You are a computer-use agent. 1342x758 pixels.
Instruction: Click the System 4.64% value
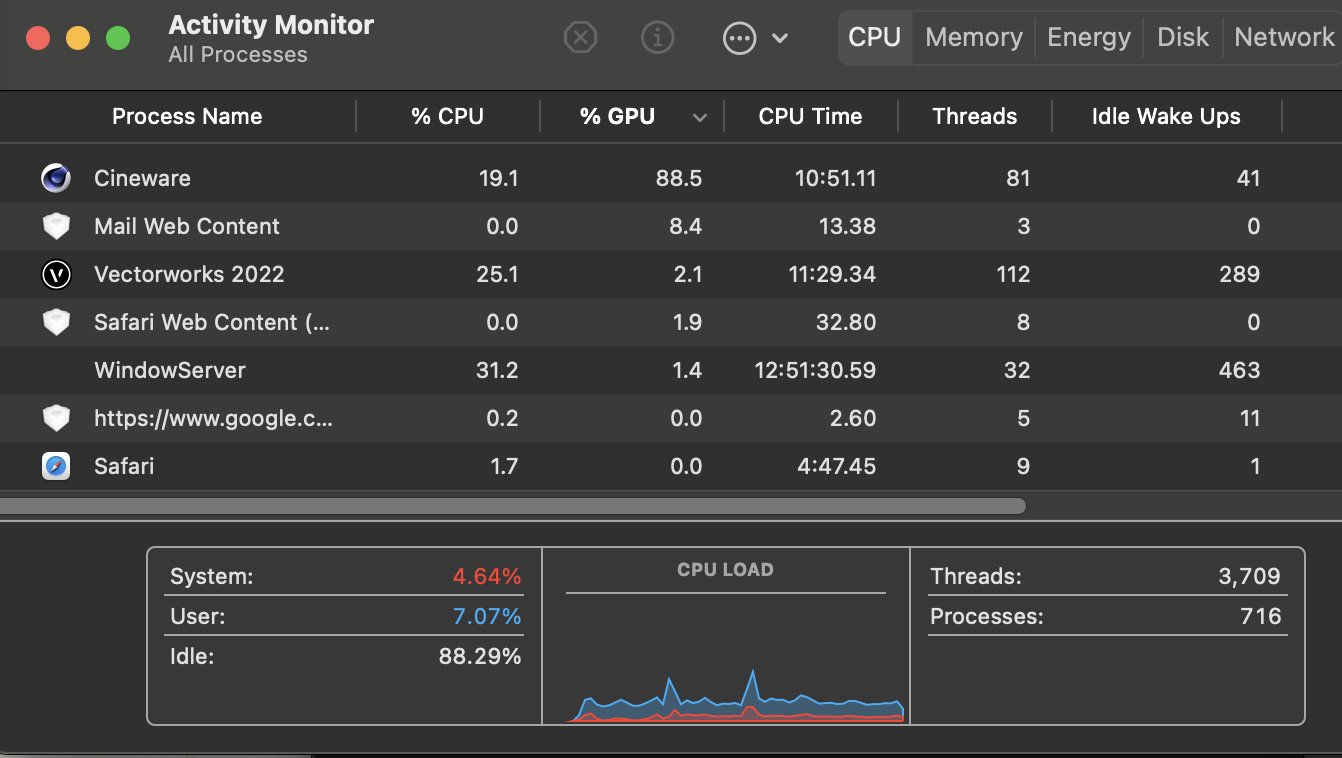point(487,576)
